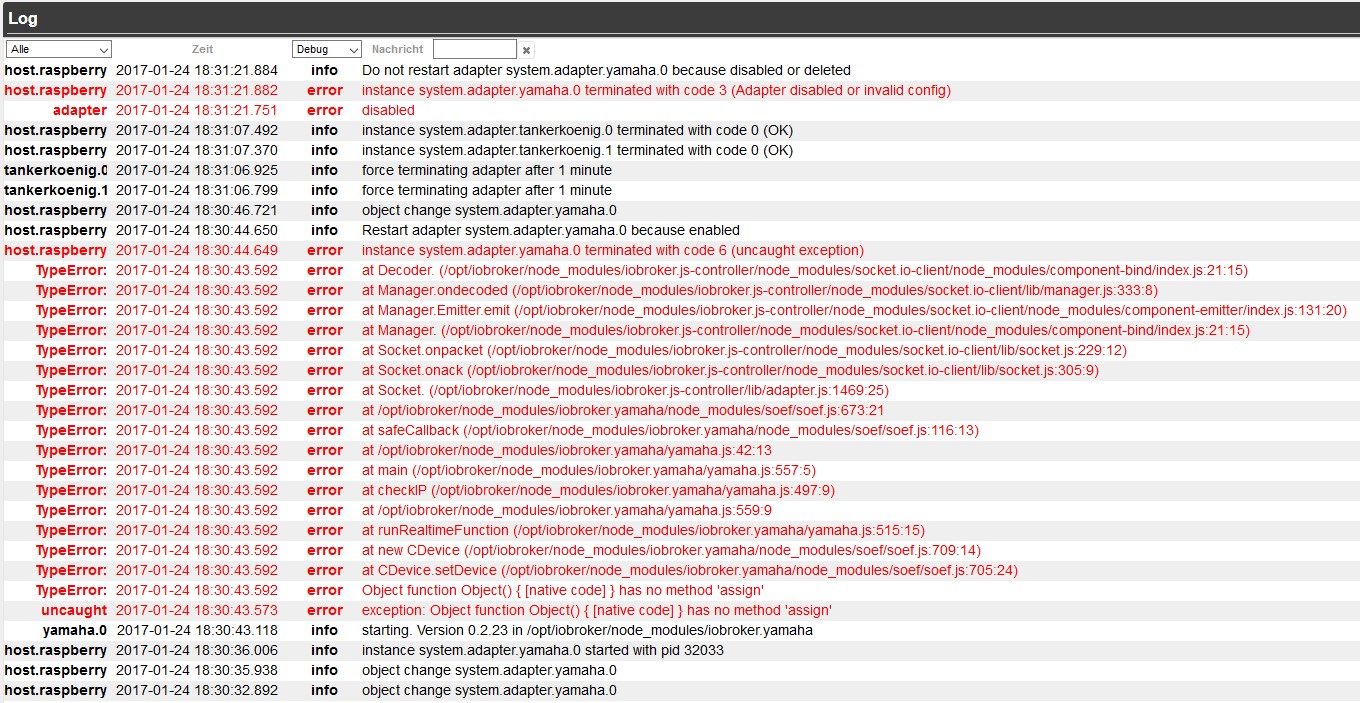Click the 'yamaha.0' source cell
The height and width of the screenshot is (703, 1360).
point(74,631)
